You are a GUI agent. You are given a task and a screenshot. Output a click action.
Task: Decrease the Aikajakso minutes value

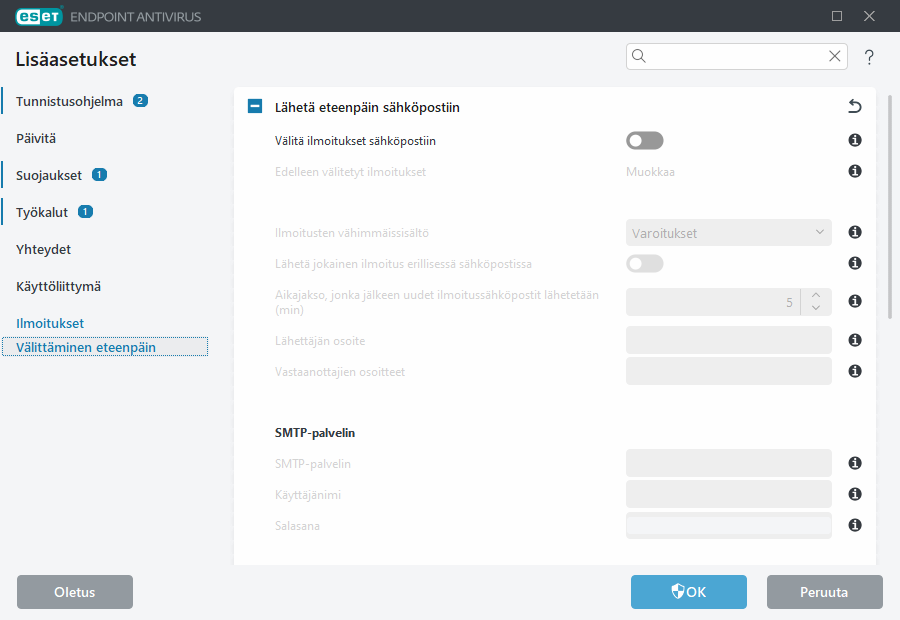(x=816, y=308)
